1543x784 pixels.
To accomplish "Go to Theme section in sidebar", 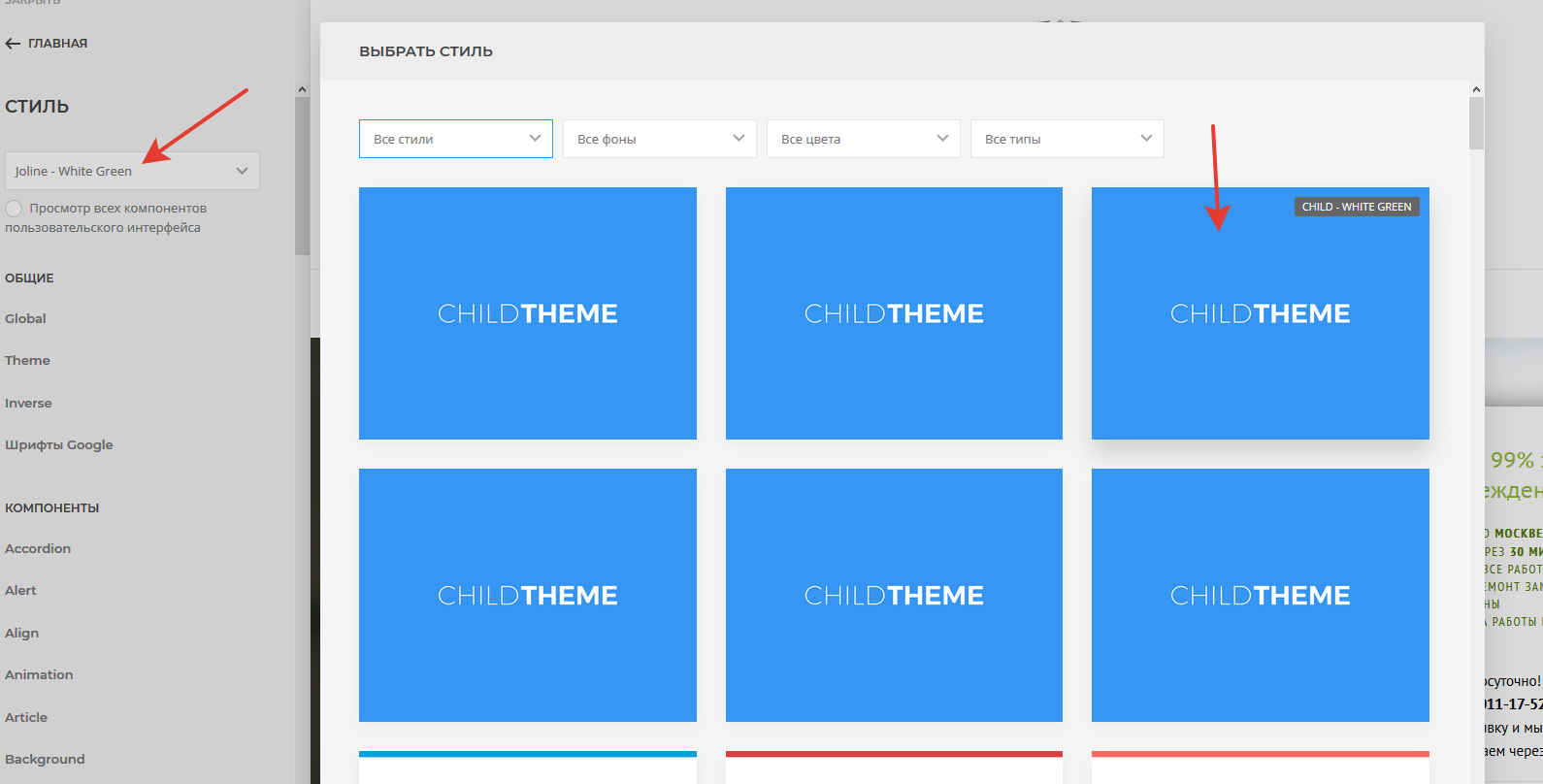I will pyautogui.click(x=27, y=360).
